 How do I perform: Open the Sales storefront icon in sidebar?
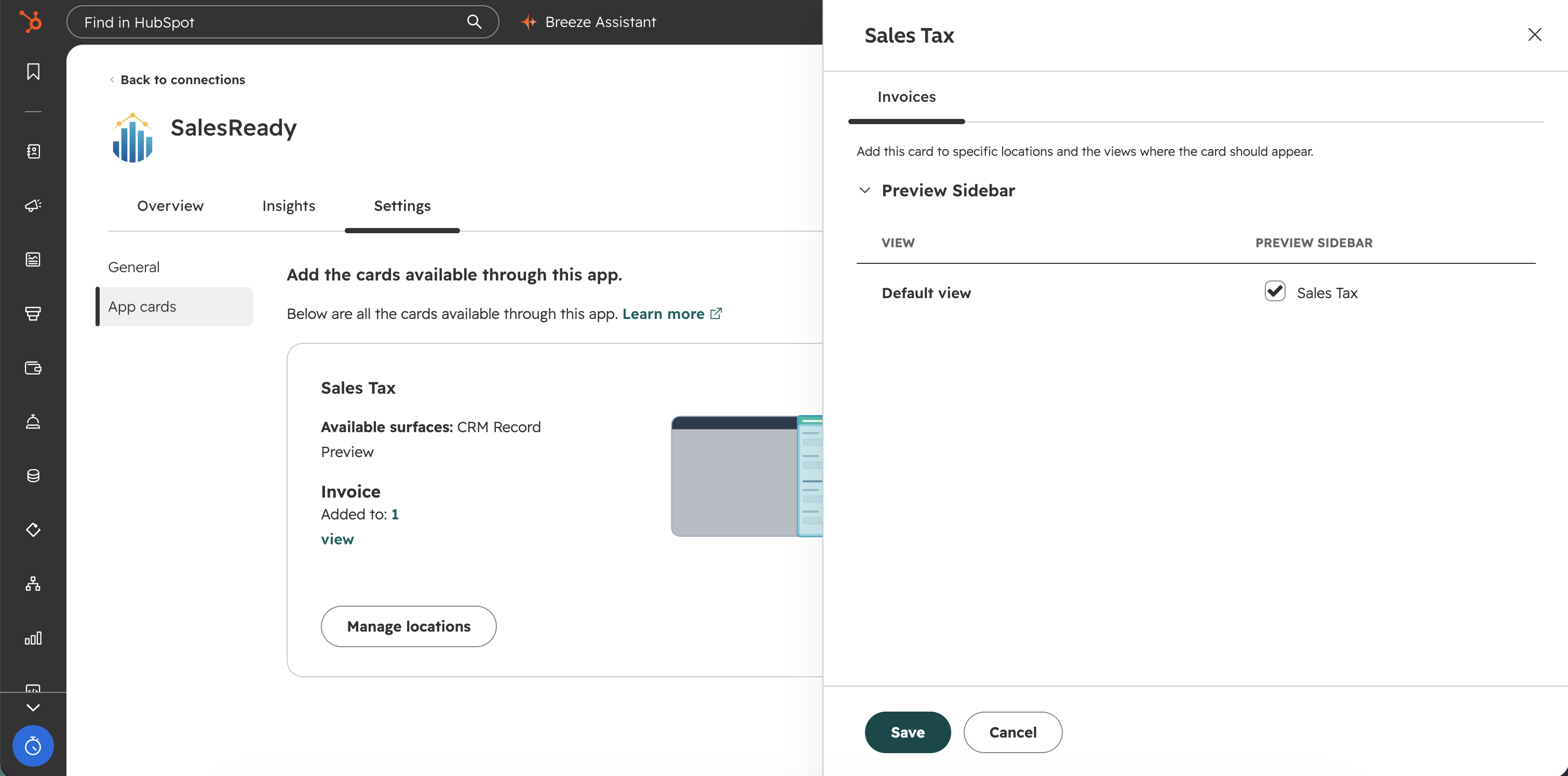[x=33, y=314]
